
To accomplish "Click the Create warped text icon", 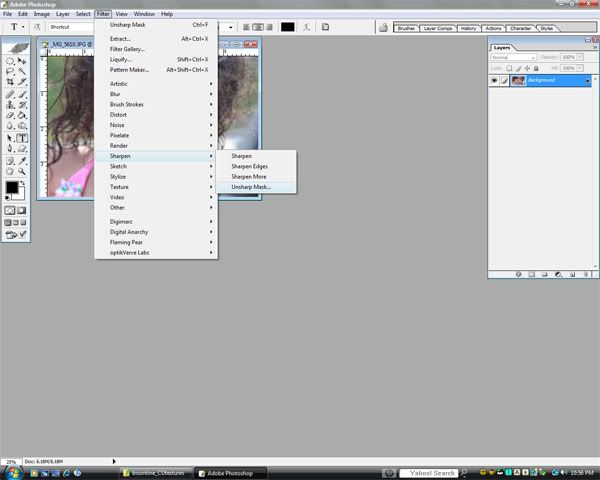I will pos(306,27).
